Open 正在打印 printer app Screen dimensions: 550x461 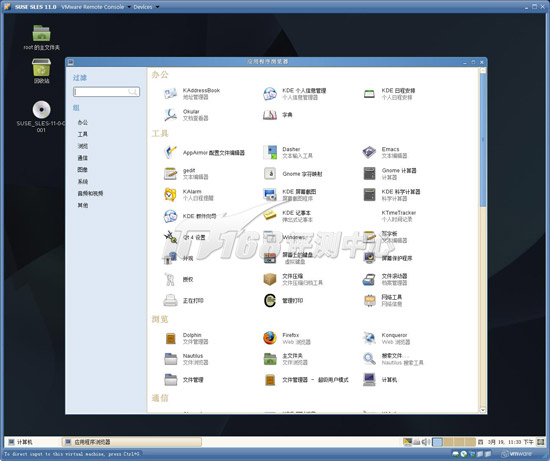[183, 301]
